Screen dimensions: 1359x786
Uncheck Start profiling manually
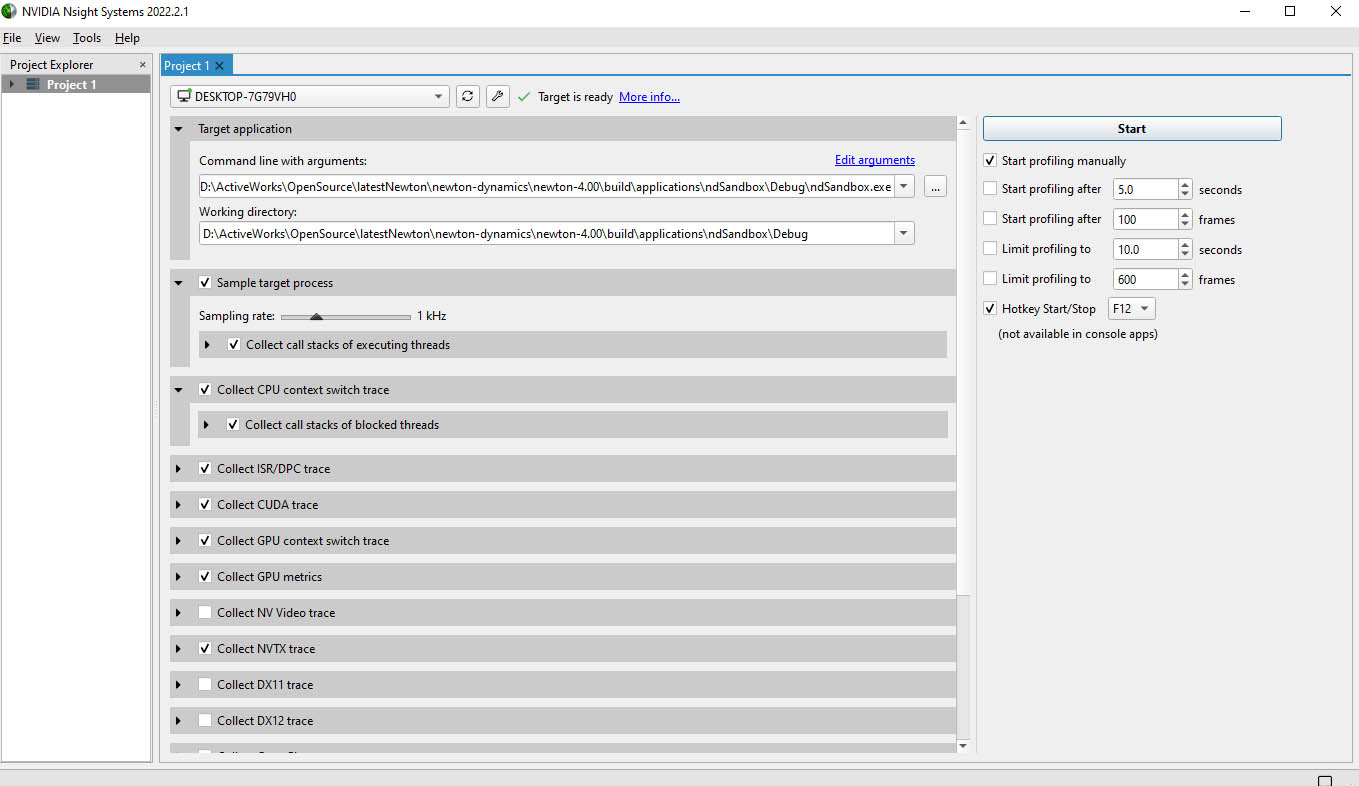coord(990,161)
